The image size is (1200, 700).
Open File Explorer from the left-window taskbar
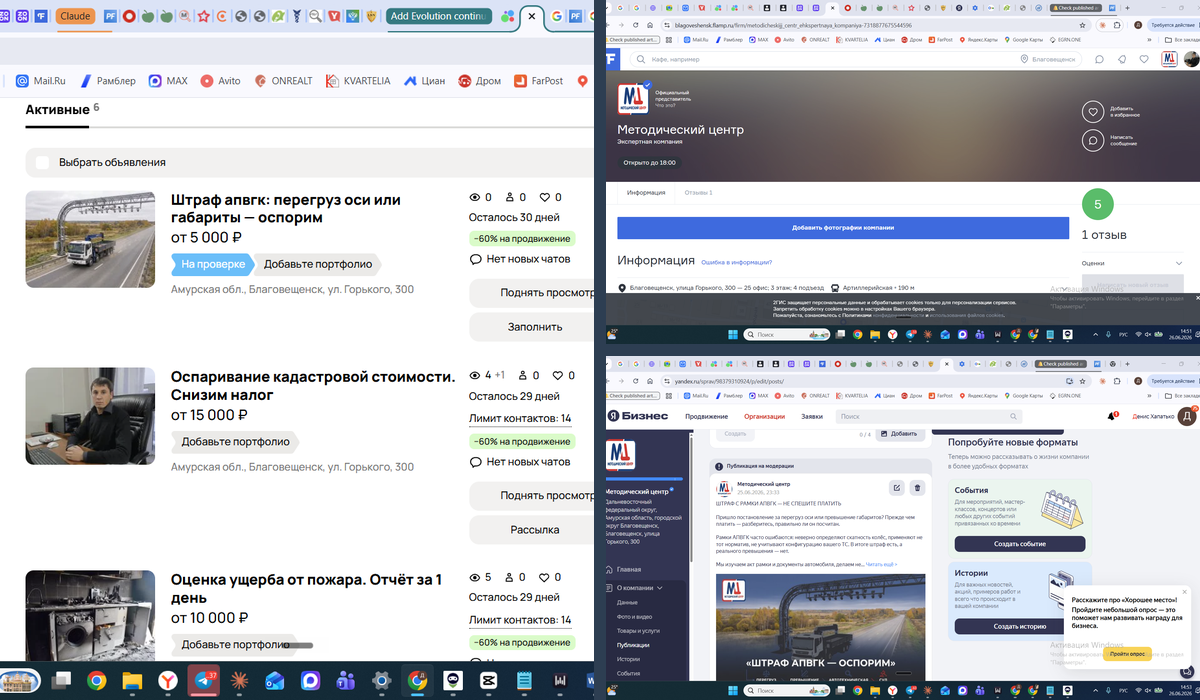(132, 680)
